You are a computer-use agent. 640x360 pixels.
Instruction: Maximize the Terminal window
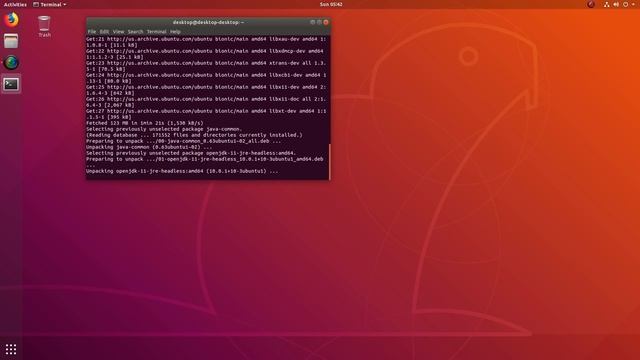[x=319, y=22]
